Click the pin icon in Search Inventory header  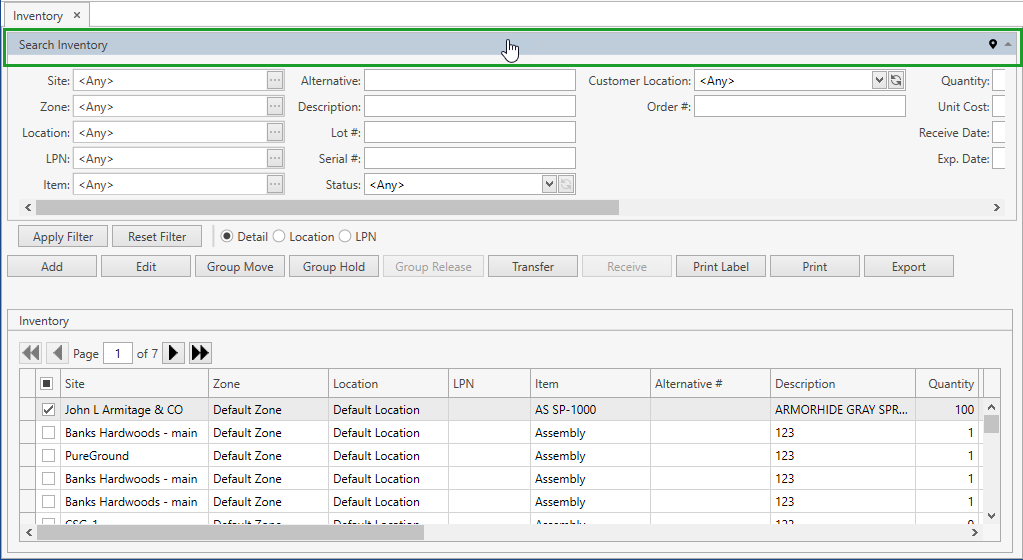pos(993,45)
